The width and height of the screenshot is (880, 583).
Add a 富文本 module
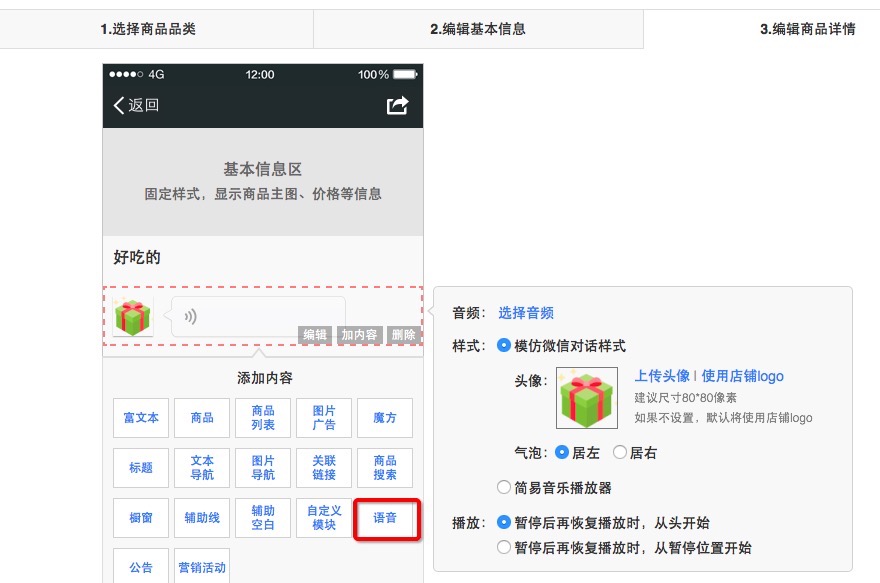click(141, 418)
